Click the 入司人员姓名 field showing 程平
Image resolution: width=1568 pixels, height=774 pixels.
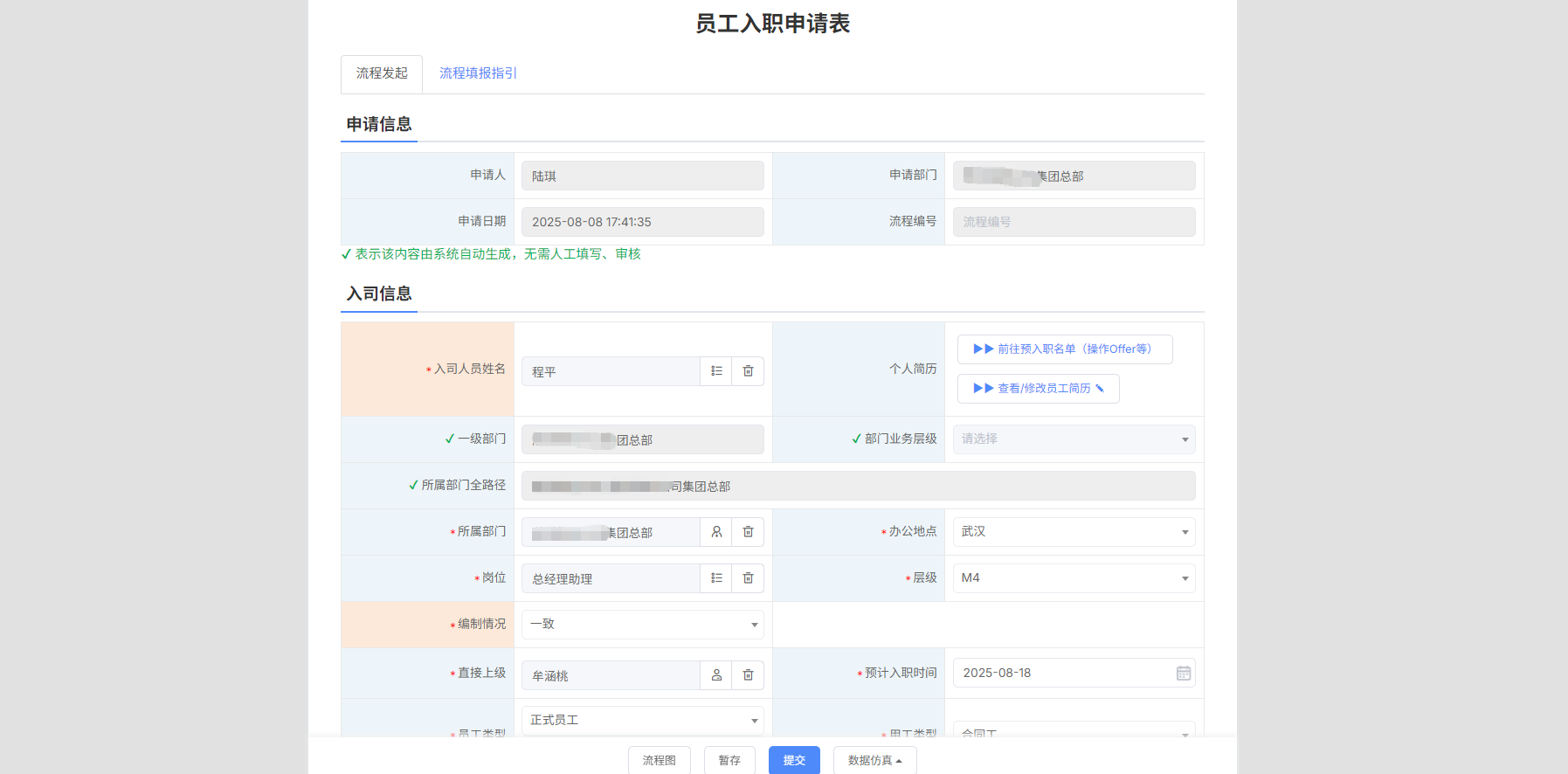(611, 371)
